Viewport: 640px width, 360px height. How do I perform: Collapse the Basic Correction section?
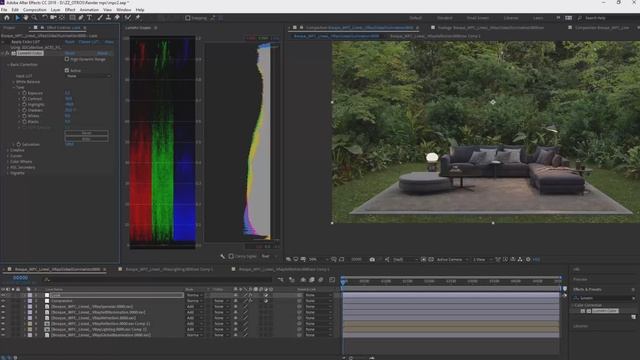[8, 64]
